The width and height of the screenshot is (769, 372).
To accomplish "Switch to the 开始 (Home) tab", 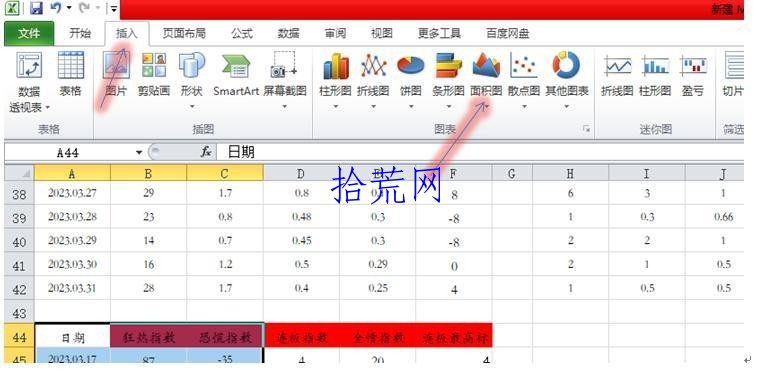I will coord(80,33).
